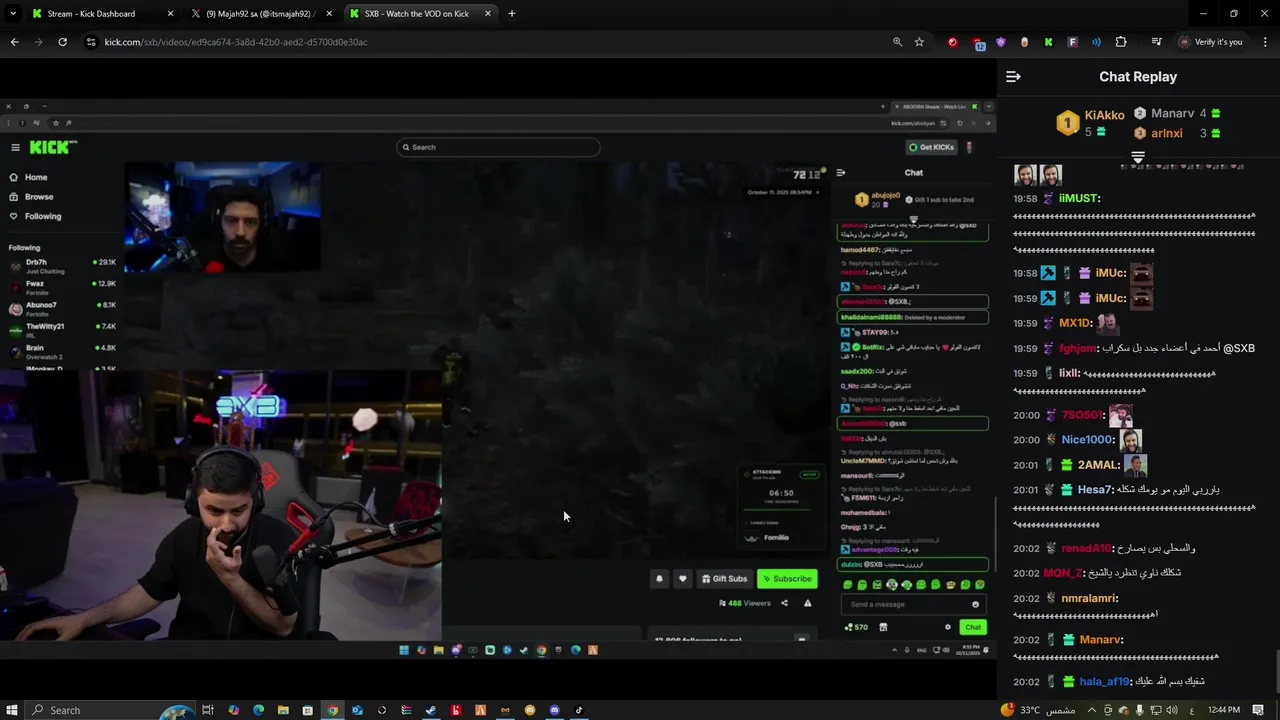This screenshot has height=720, width=1280.
Task: Open lixll's chat username
Action: 1070,374
